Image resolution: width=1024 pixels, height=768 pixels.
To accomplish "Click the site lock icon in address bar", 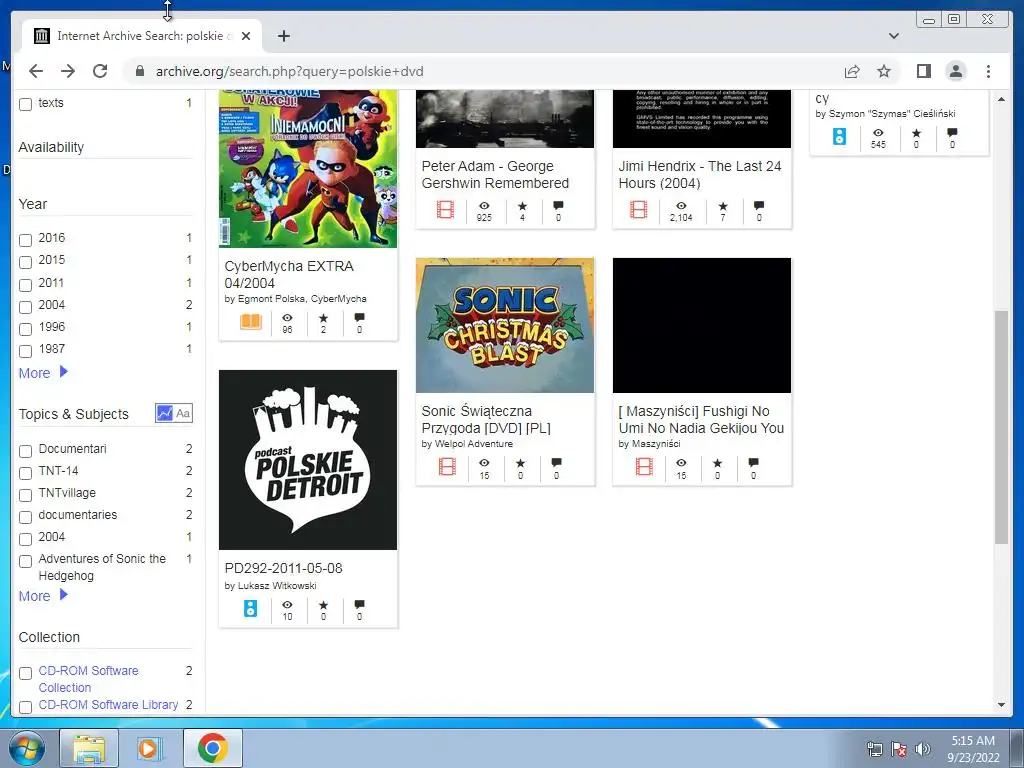I will [140, 71].
